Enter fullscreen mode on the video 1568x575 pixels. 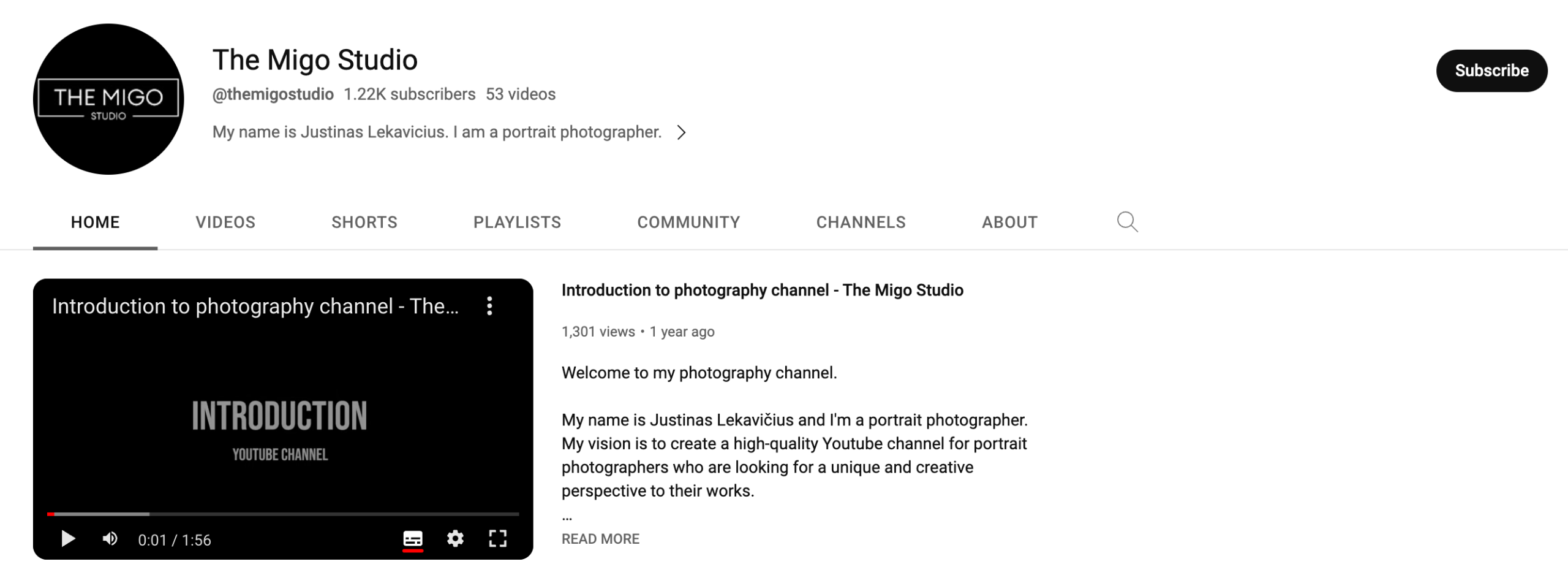[498, 539]
